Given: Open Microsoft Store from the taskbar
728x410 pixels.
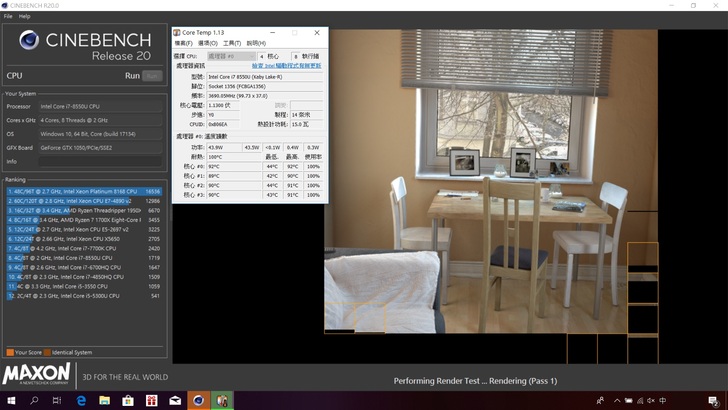Looking at the screenshot, I should (x=129, y=400).
